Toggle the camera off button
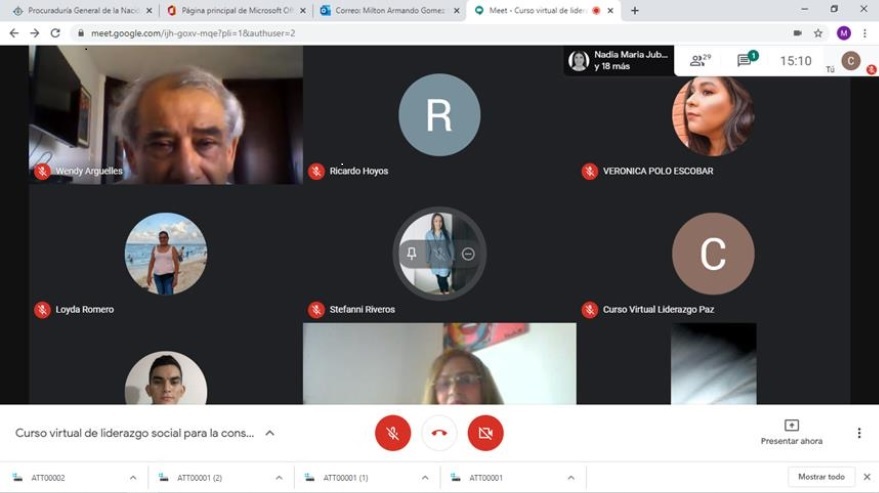Image resolution: width=879 pixels, height=493 pixels. tap(486, 433)
